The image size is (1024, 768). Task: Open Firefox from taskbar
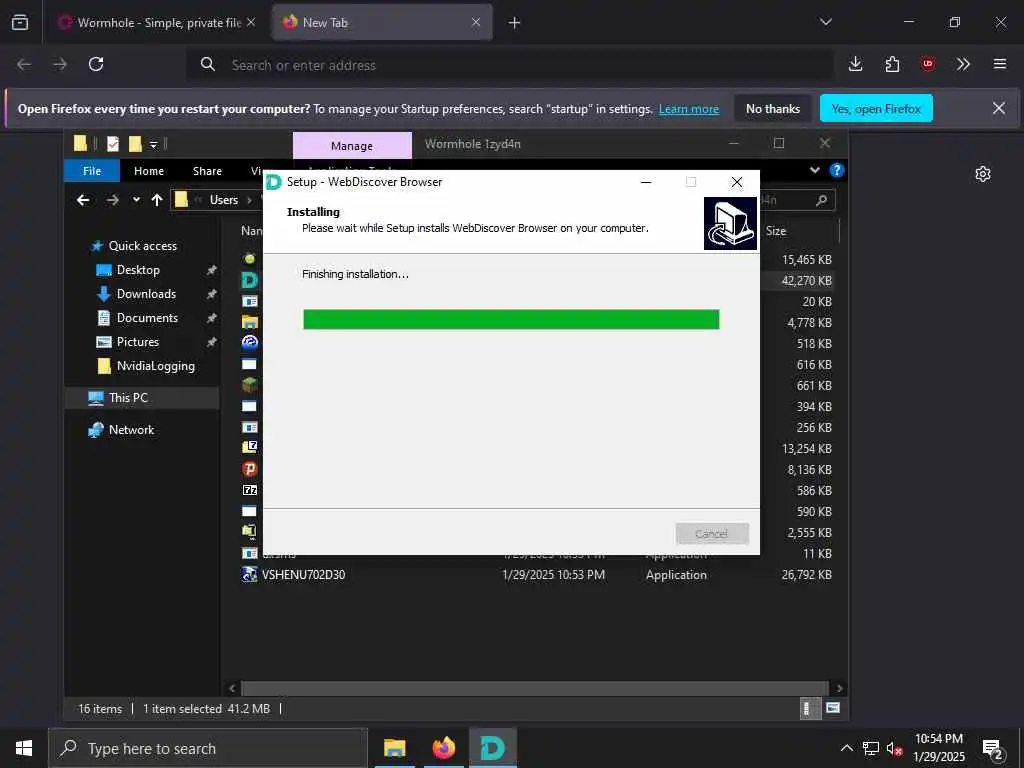coord(443,748)
